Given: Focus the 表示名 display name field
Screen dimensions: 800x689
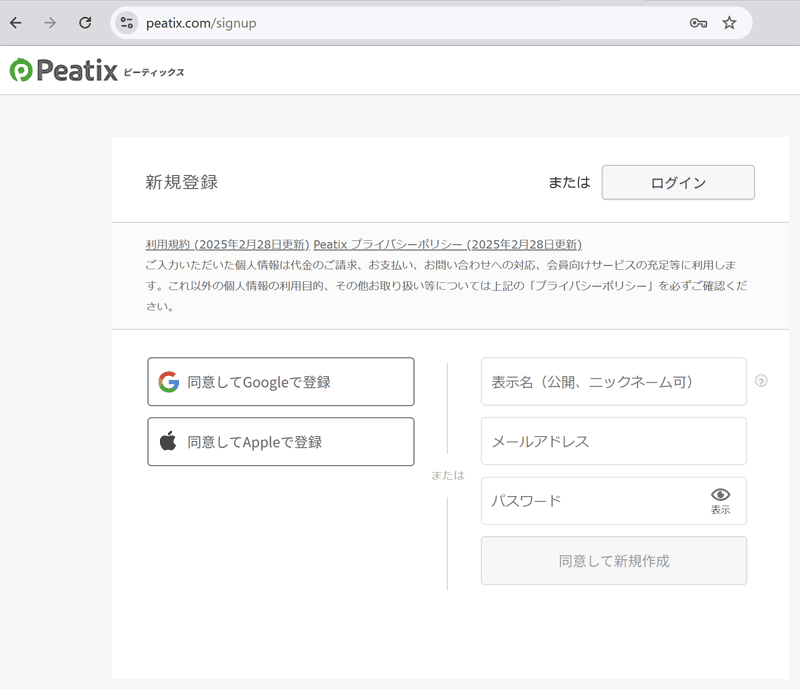Looking at the screenshot, I should 614,382.
